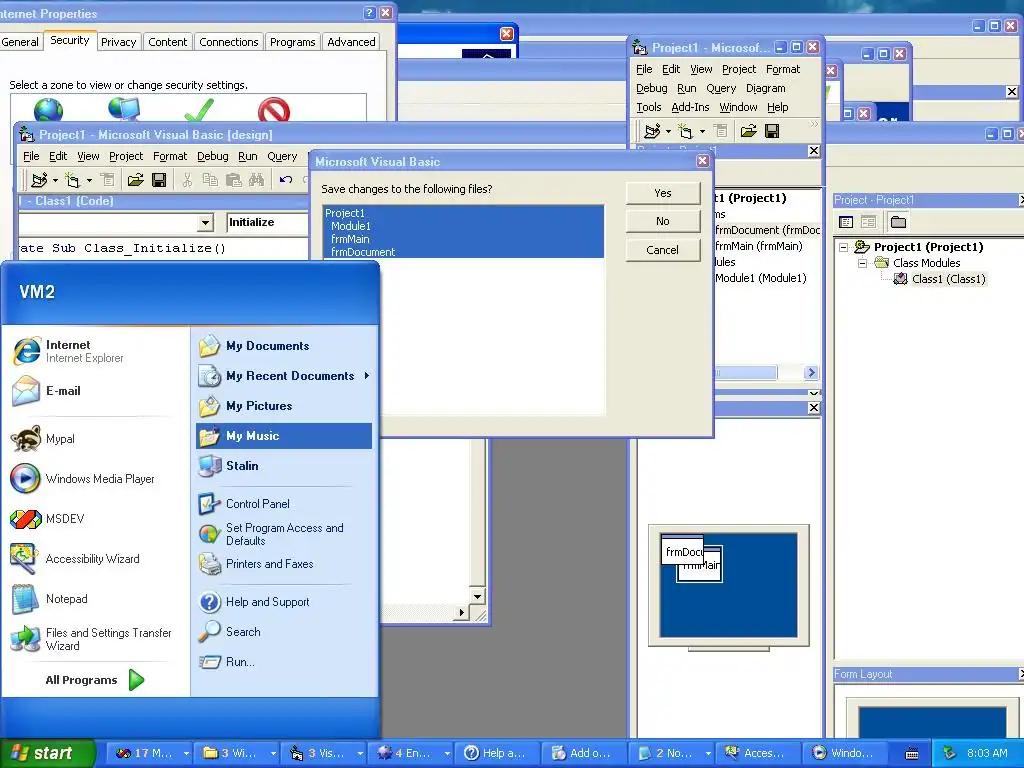Click Class1 module icon in project tree
Viewport: 1024px width, 768px height.
[901, 279]
